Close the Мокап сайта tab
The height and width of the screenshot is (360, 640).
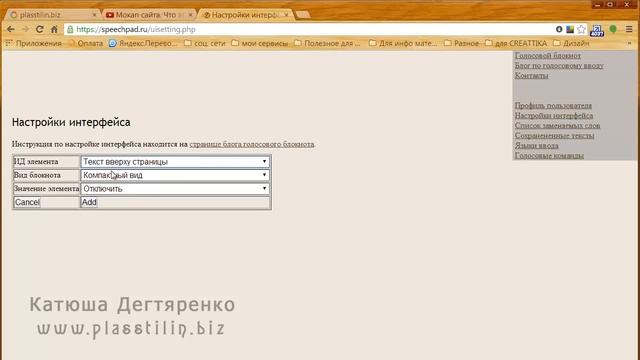pos(190,15)
